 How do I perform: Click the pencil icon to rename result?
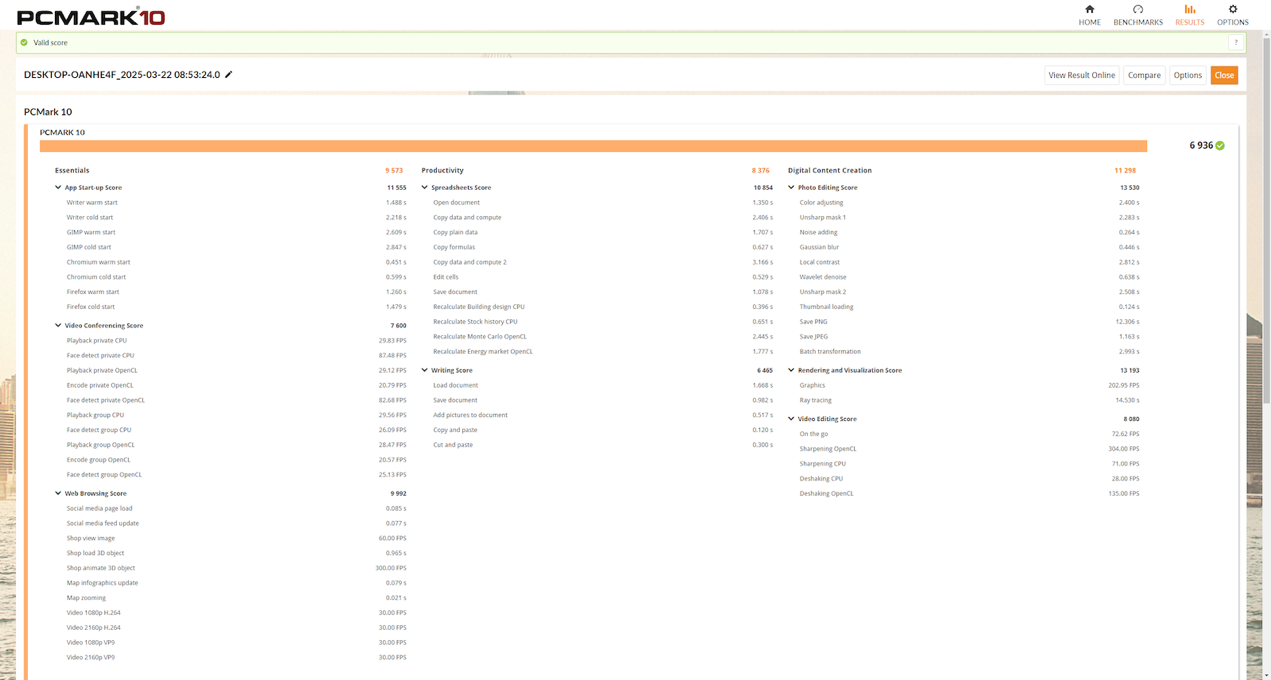coord(229,74)
